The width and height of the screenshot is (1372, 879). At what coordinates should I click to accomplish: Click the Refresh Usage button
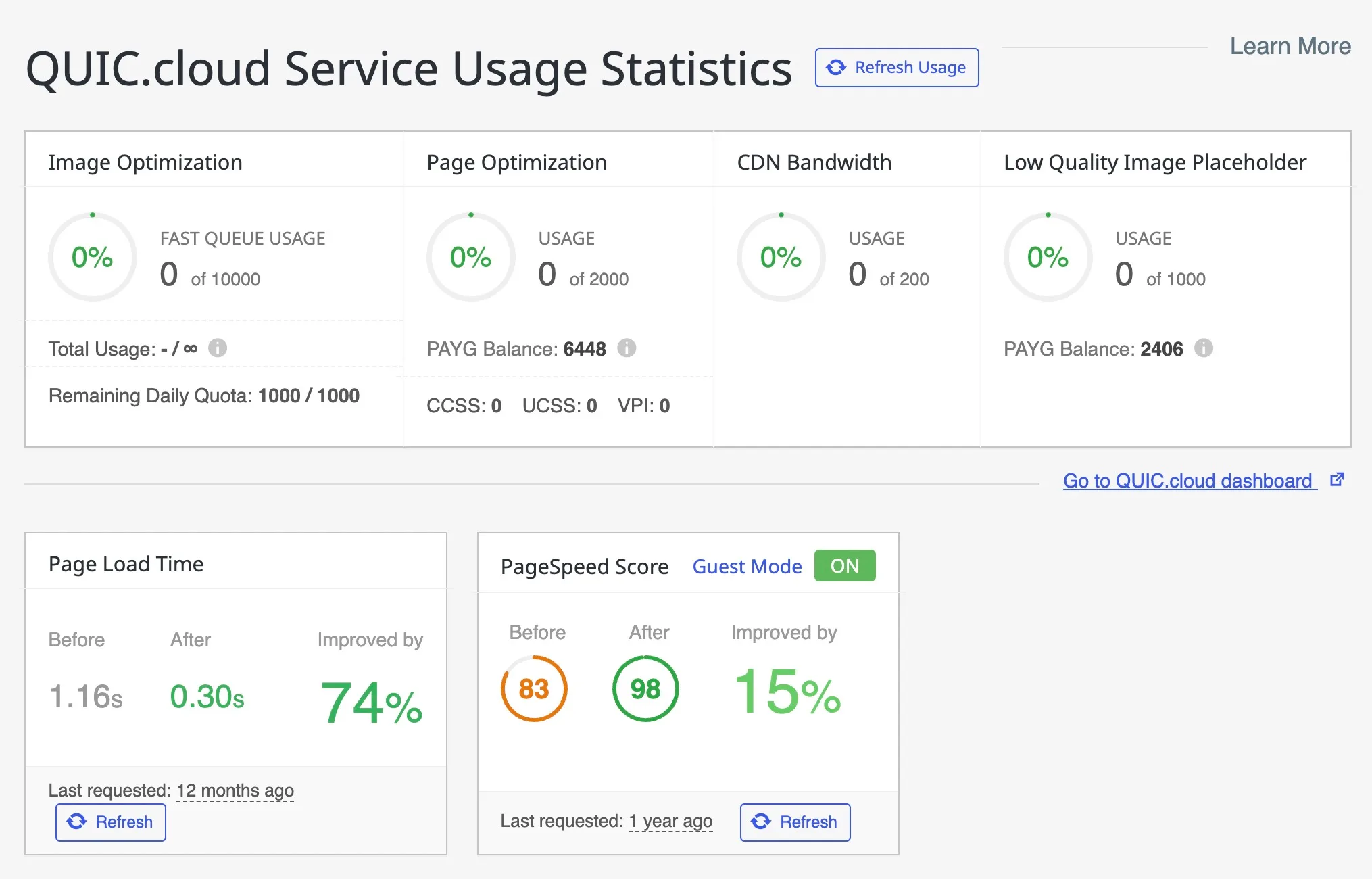[x=896, y=68]
